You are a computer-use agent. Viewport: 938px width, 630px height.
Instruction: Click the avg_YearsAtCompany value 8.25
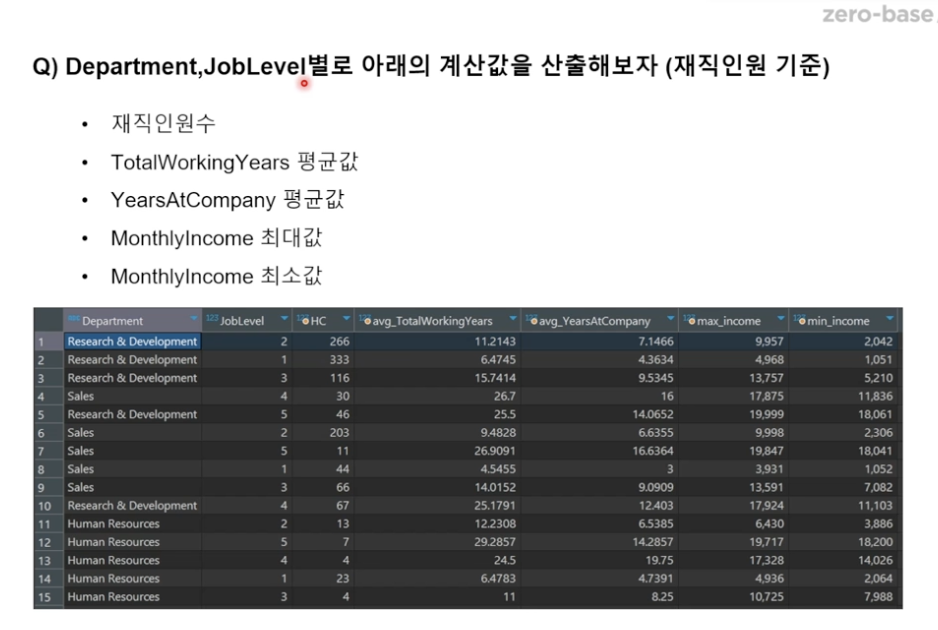pyautogui.click(x=662, y=596)
